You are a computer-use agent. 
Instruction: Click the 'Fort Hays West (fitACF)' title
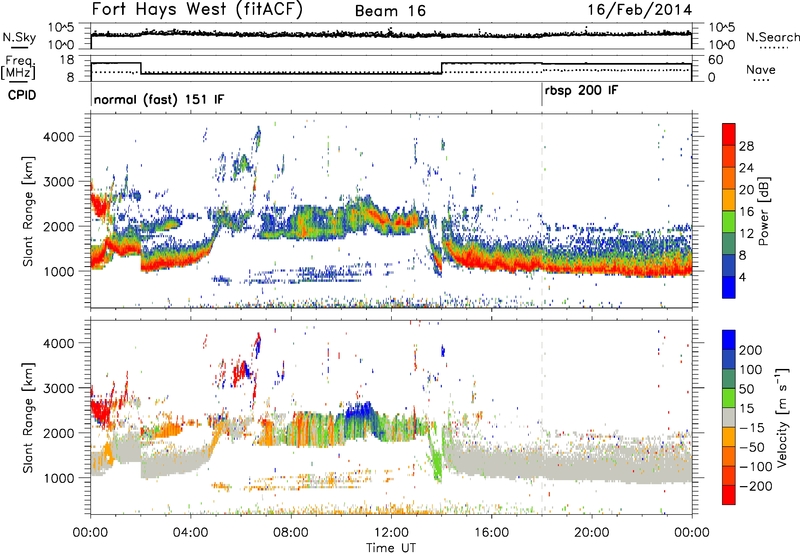[197, 9]
